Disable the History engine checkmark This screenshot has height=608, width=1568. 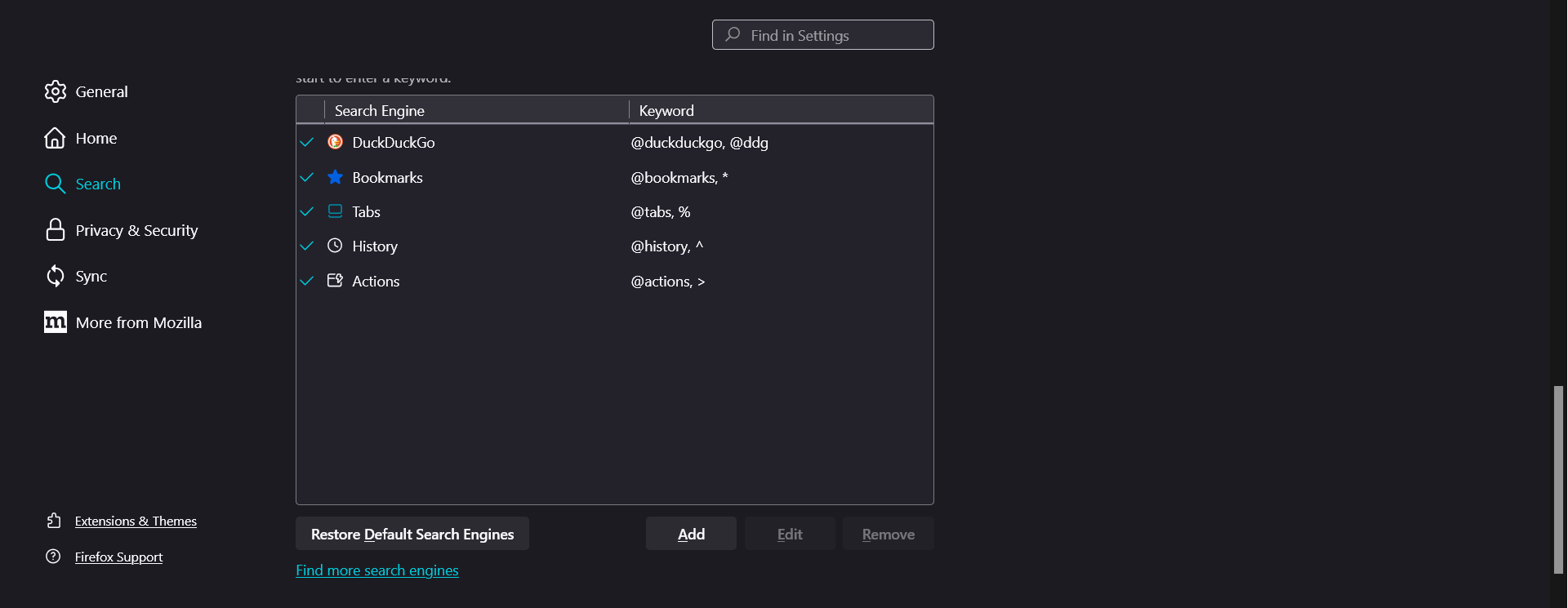click(307, 246)
